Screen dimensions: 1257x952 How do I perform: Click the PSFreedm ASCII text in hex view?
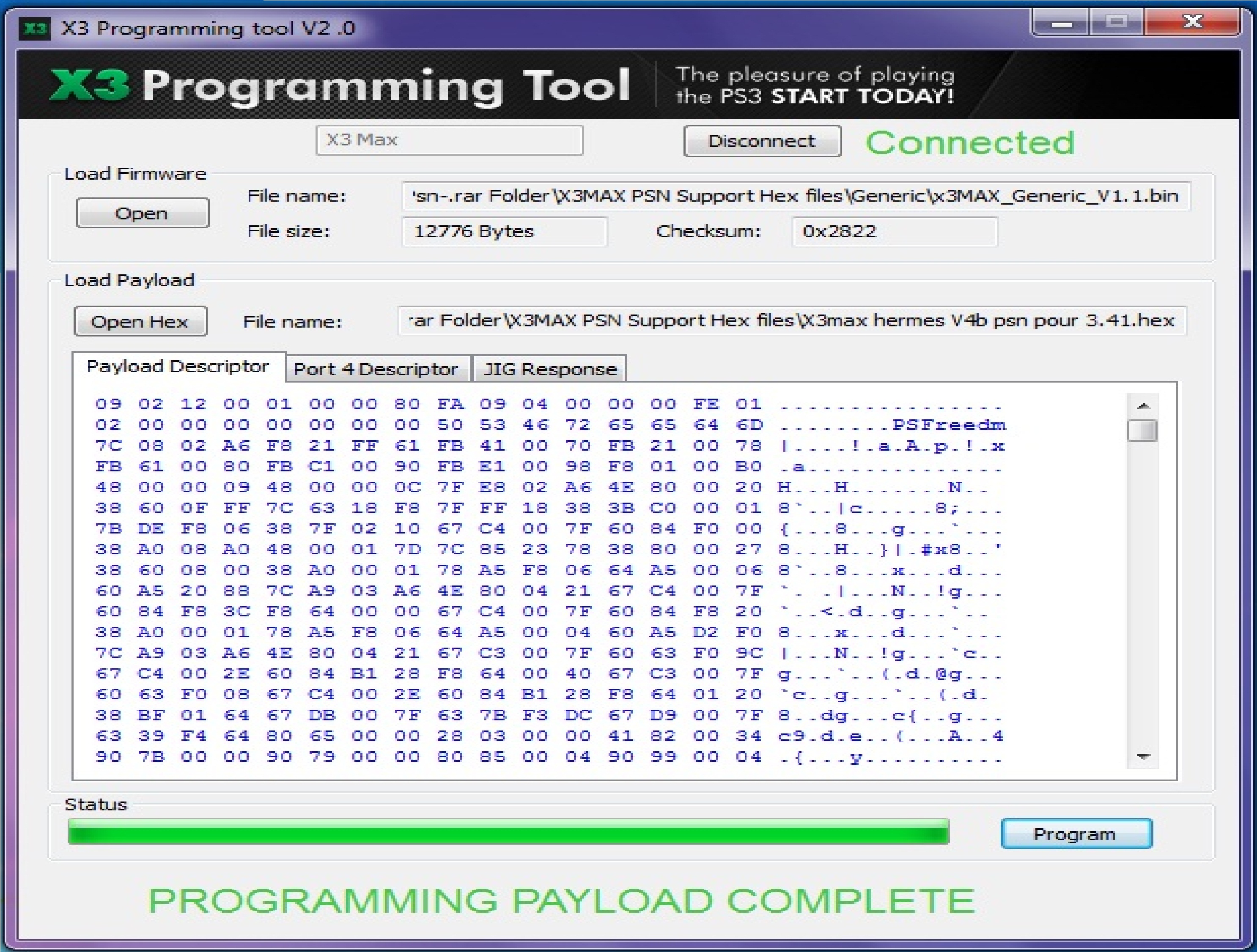(950, 424)
